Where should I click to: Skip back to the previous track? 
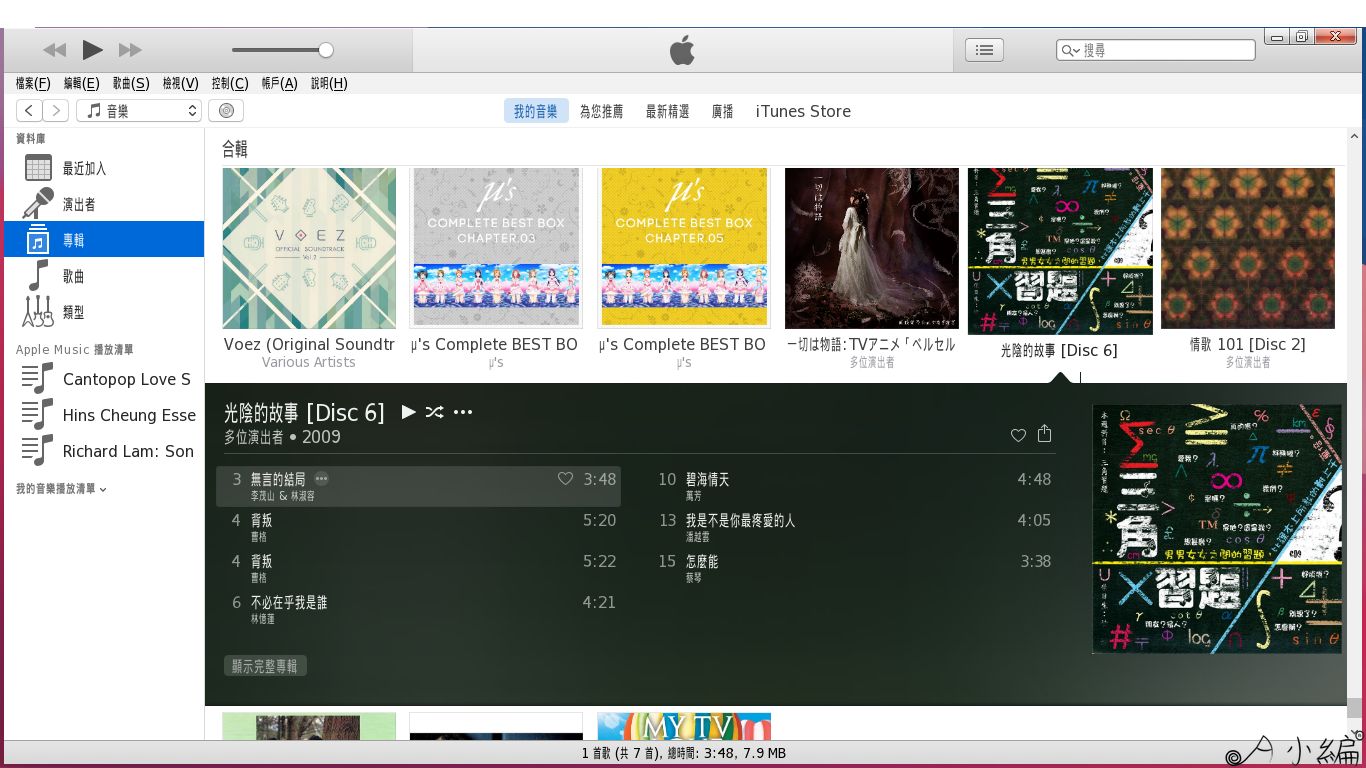tap(55, 50)
